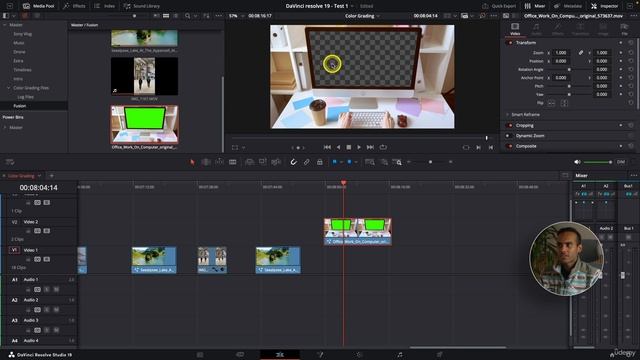Open the Media Pool panel
Viewport: 640px width, 360px height.
tap(39, 6)
